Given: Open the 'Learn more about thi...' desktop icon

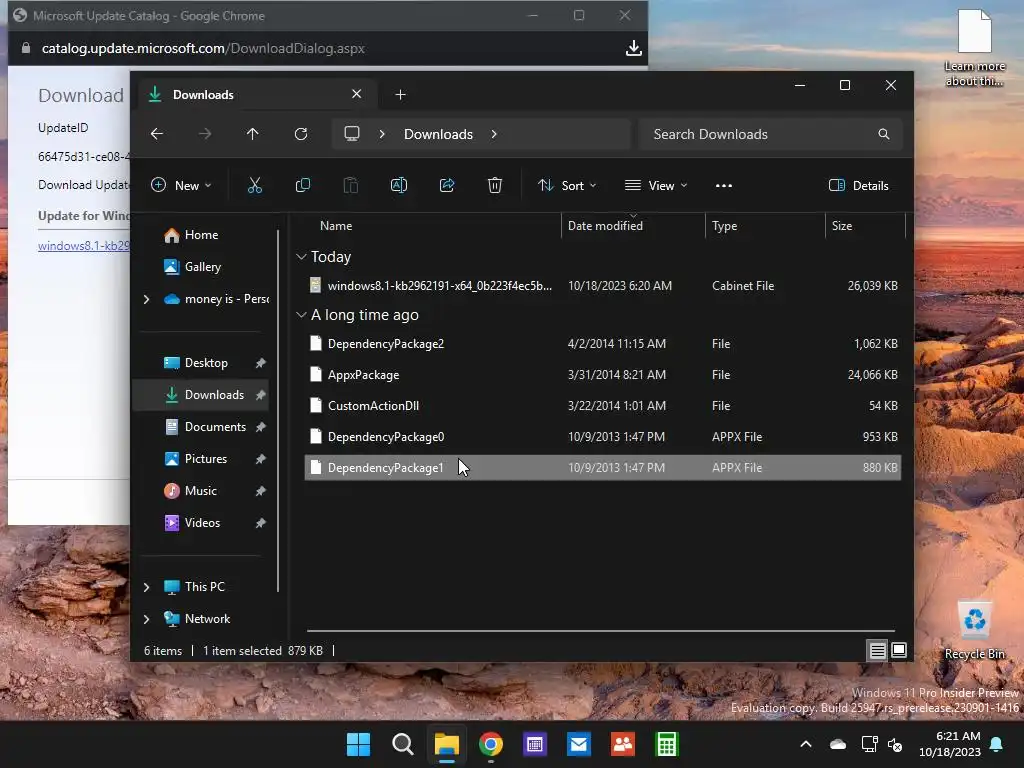Looking at the screenshot, I should (974, 48).
